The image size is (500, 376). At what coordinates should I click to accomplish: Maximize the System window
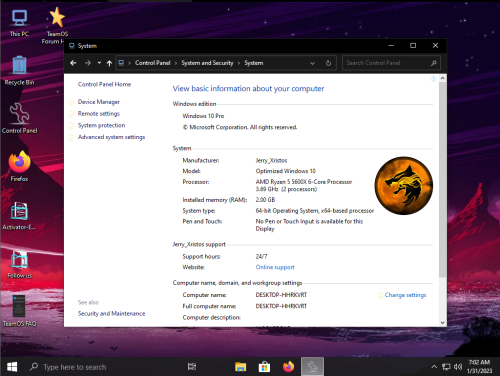[x=413, y=46]
